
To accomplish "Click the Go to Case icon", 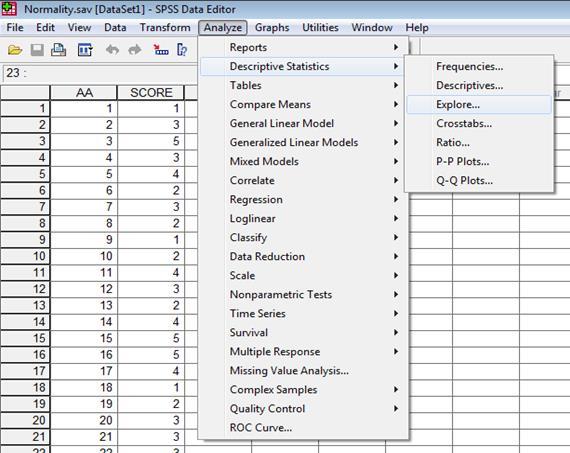I will point(161,49).
